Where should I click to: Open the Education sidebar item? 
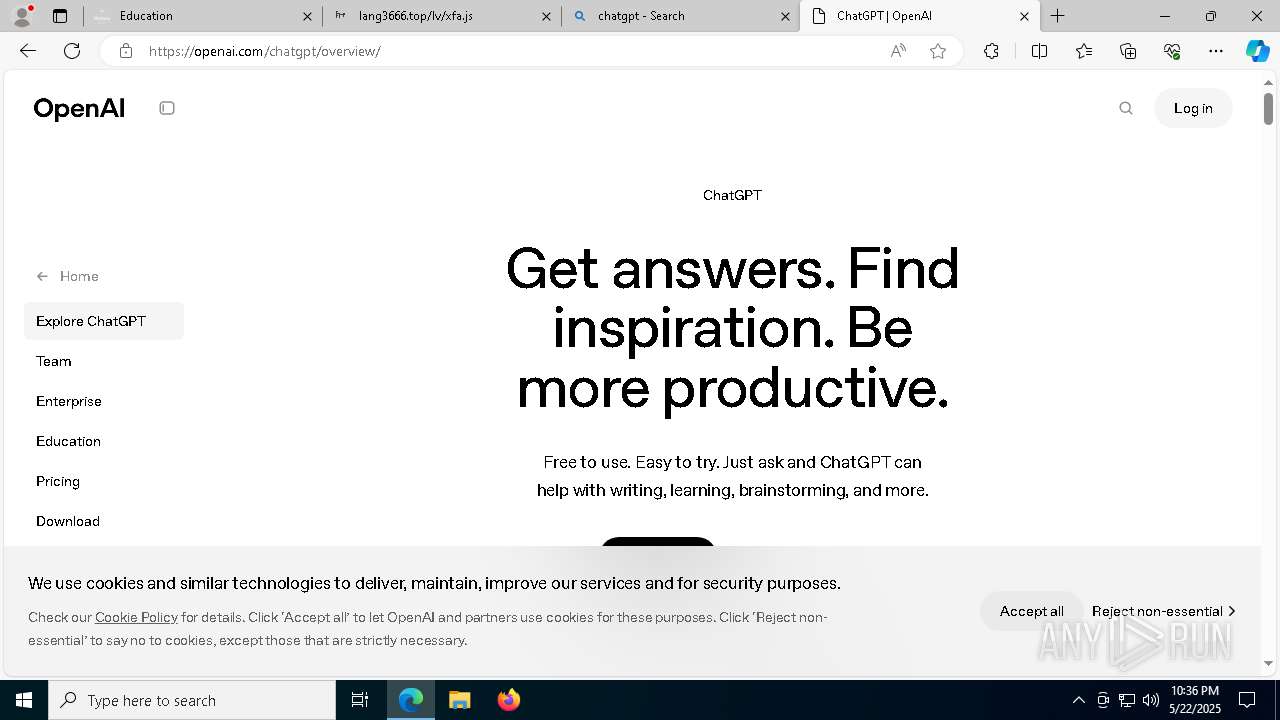pyautogui.click(x=68, y=441)
